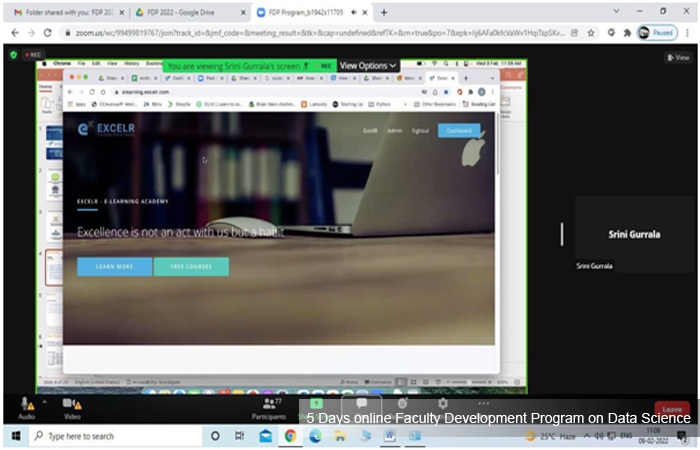Click the Dashboard button on the ExcelR page
700x450 pixels.
point(459,130)
